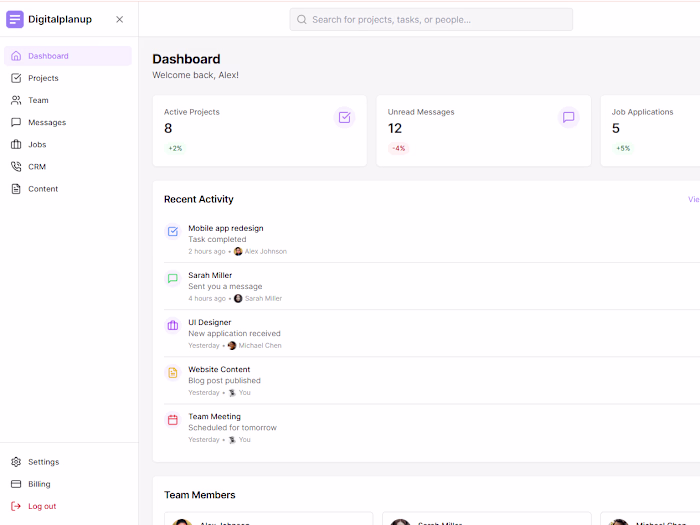This screenshot has width=700, height=525.
Task: Open the Dashboard menu item
Action: coord(68,56)
